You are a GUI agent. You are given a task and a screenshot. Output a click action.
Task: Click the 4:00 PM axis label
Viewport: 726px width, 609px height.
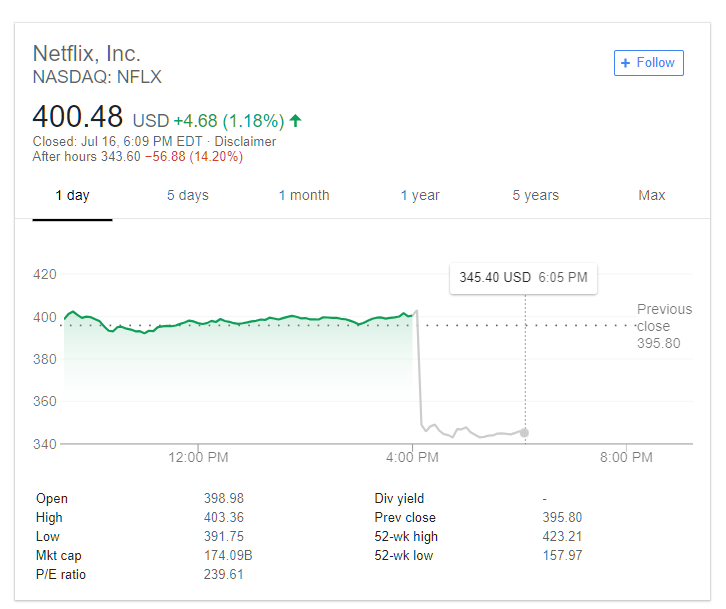click(x=412, y=458)
